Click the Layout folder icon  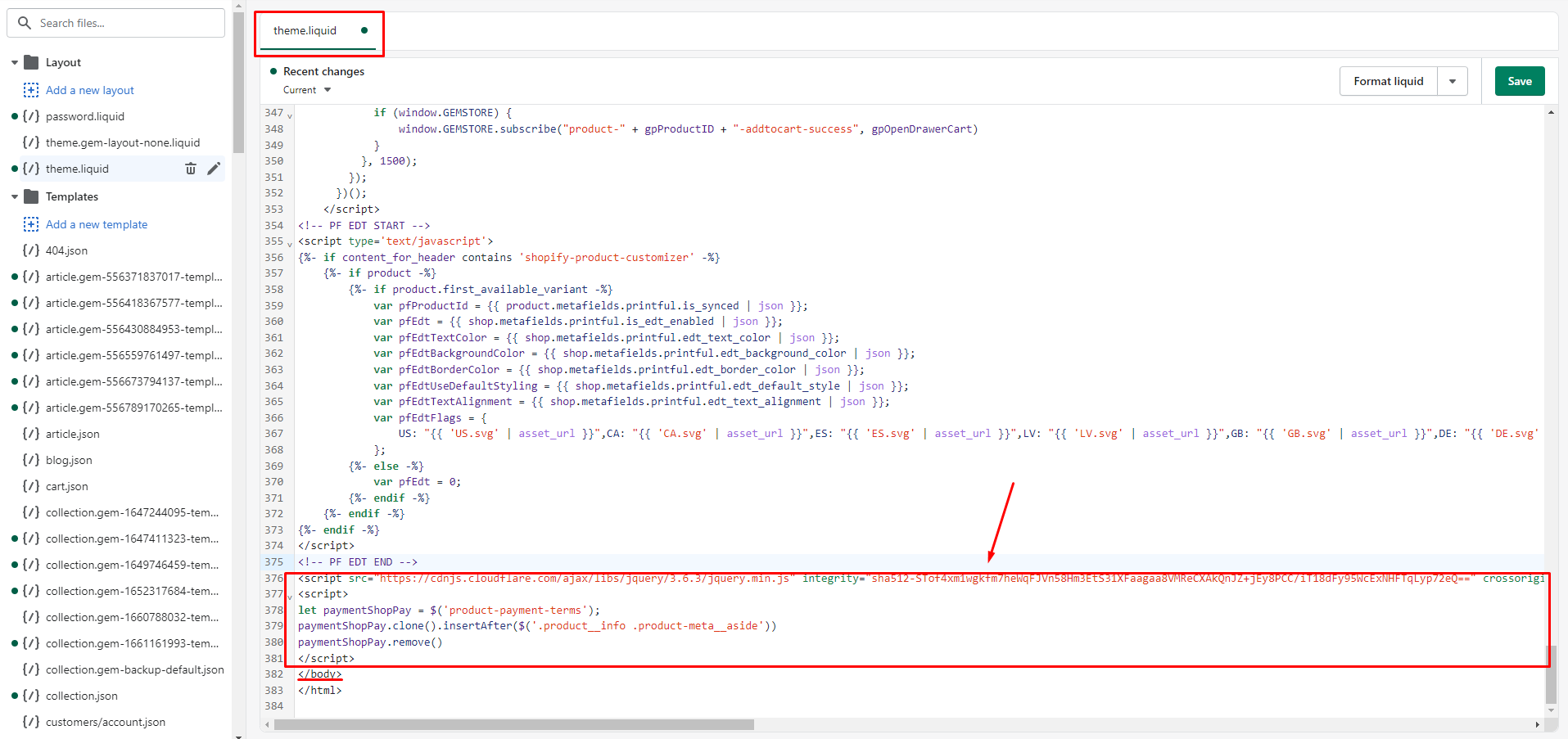click(x=32, y=62)
